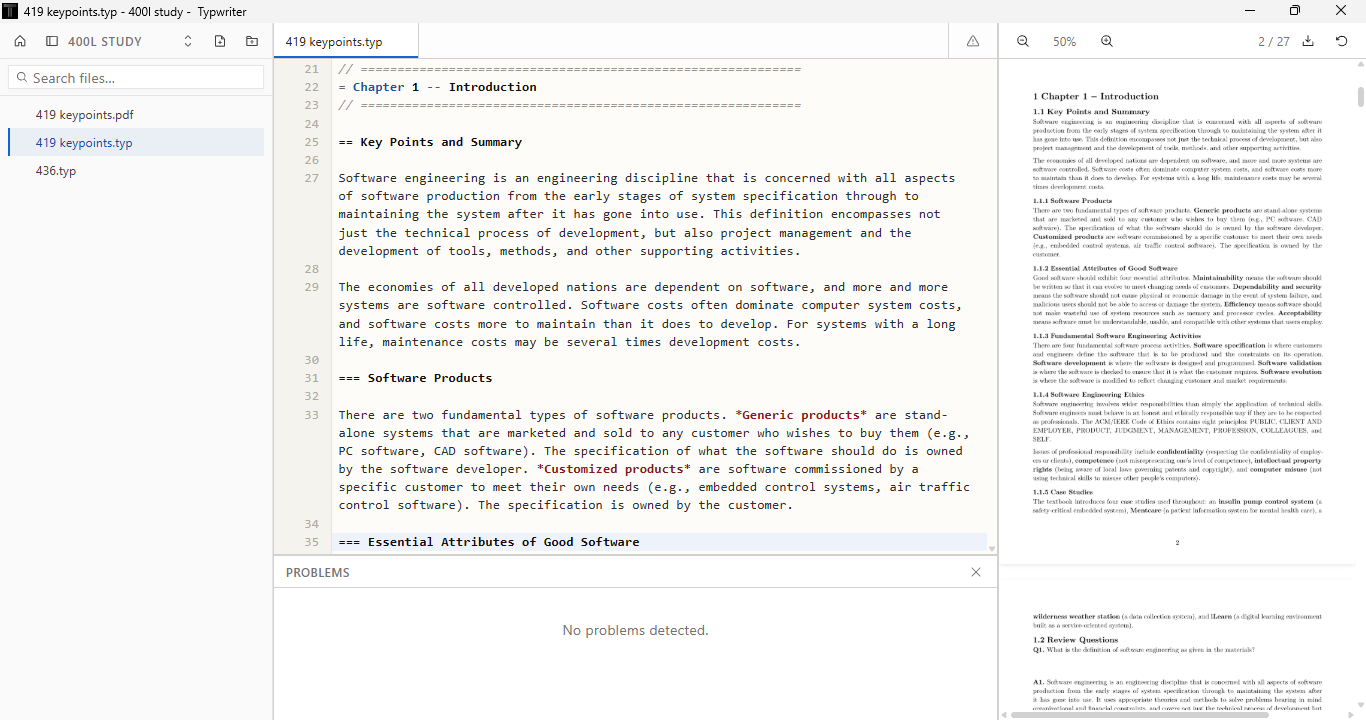Click the Home icon
The height and width of the screenshot is (720, 1366).
(20, 41)
